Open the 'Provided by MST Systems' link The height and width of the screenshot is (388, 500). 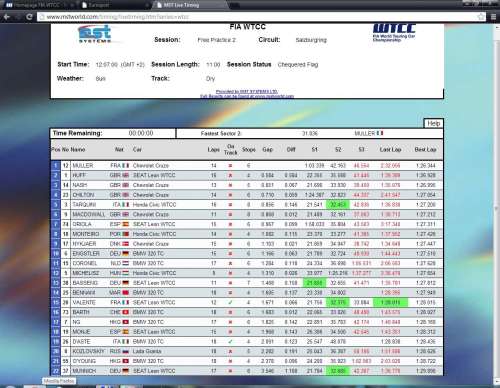click(247, 91)
